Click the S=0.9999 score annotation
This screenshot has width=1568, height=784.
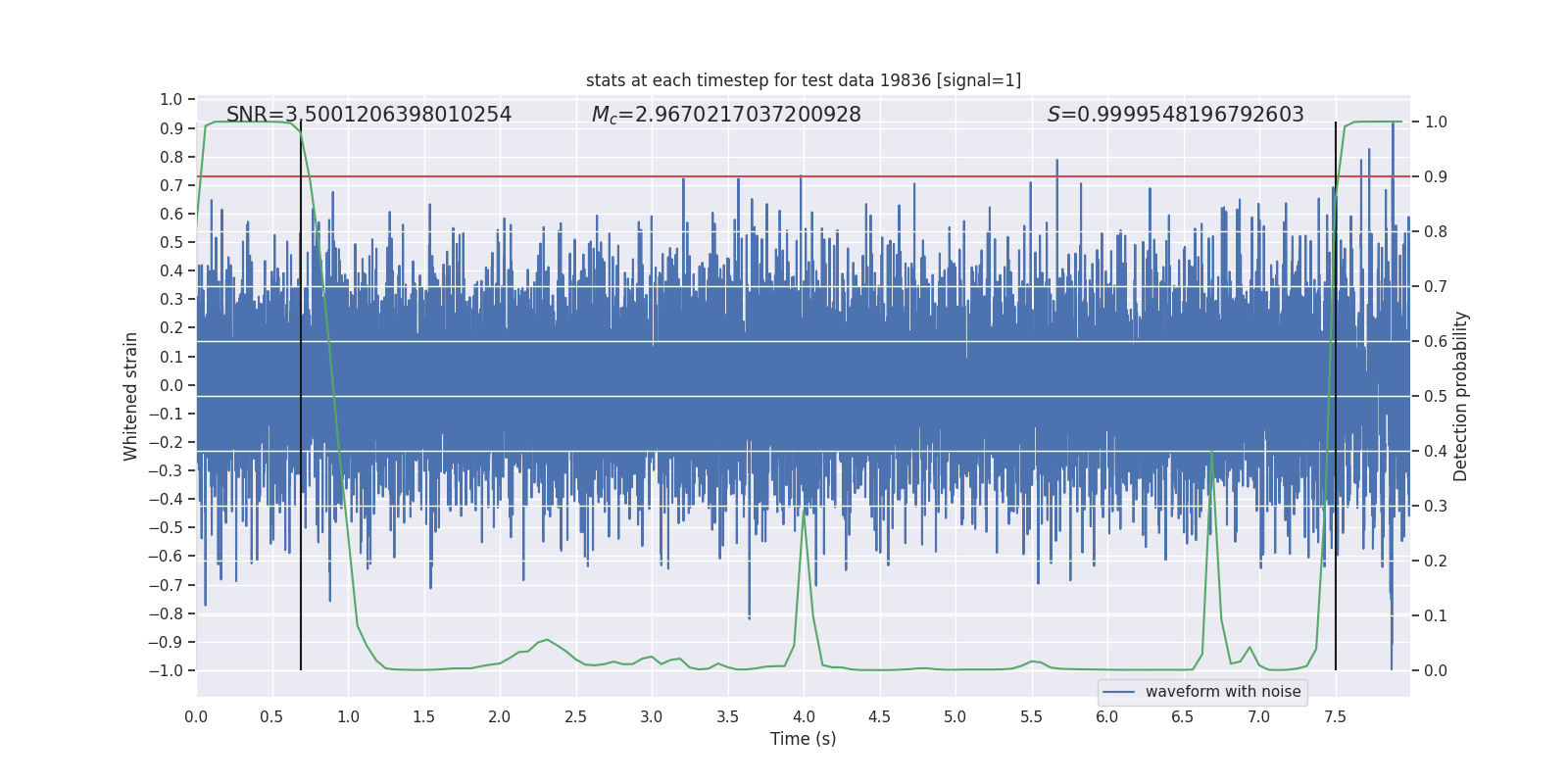pos(1175,115)
